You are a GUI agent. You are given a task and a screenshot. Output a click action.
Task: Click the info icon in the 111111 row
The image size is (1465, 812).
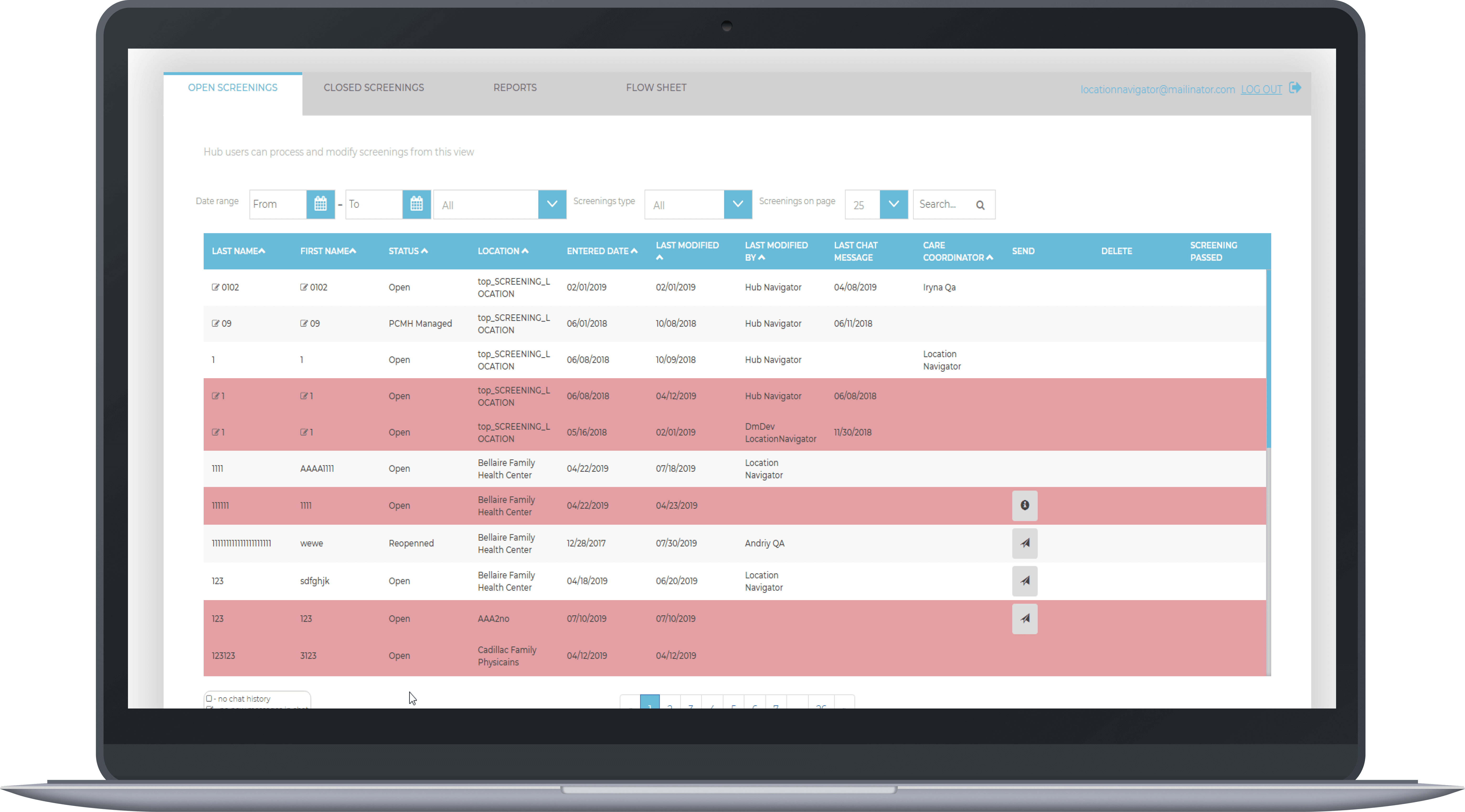coord(1024,505)
